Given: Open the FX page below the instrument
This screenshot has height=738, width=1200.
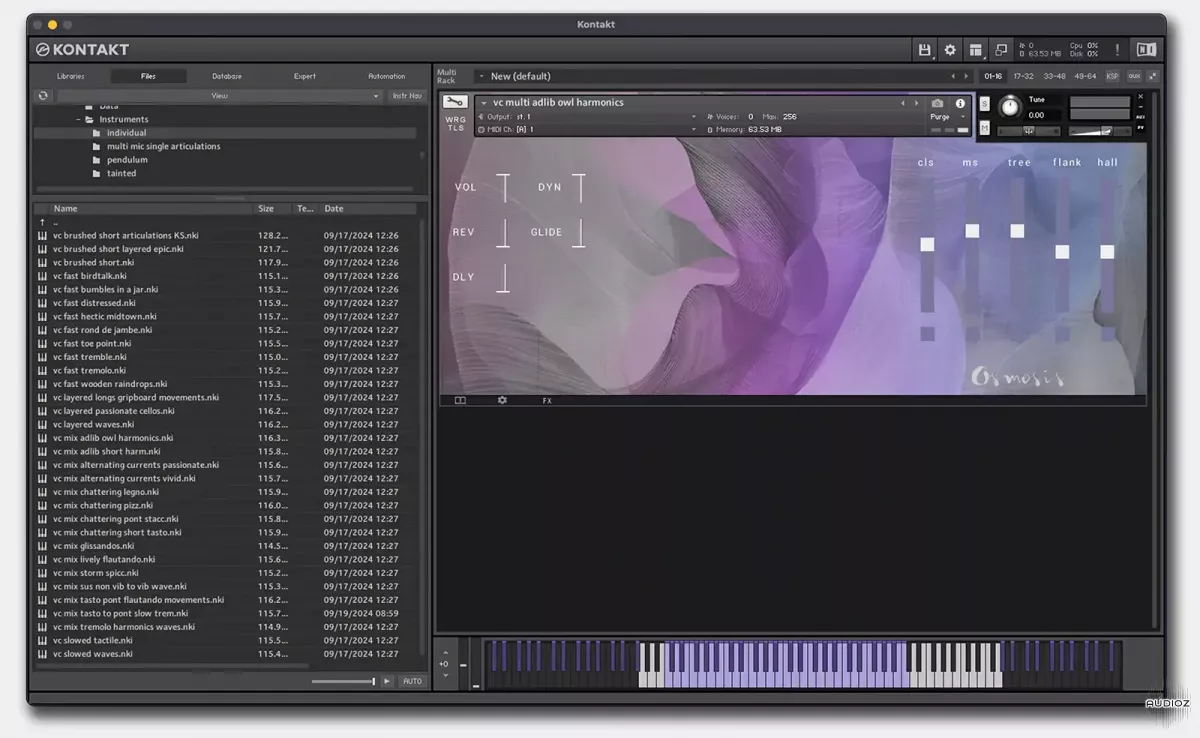Looking at the screenshot, I should click(547, 400).
